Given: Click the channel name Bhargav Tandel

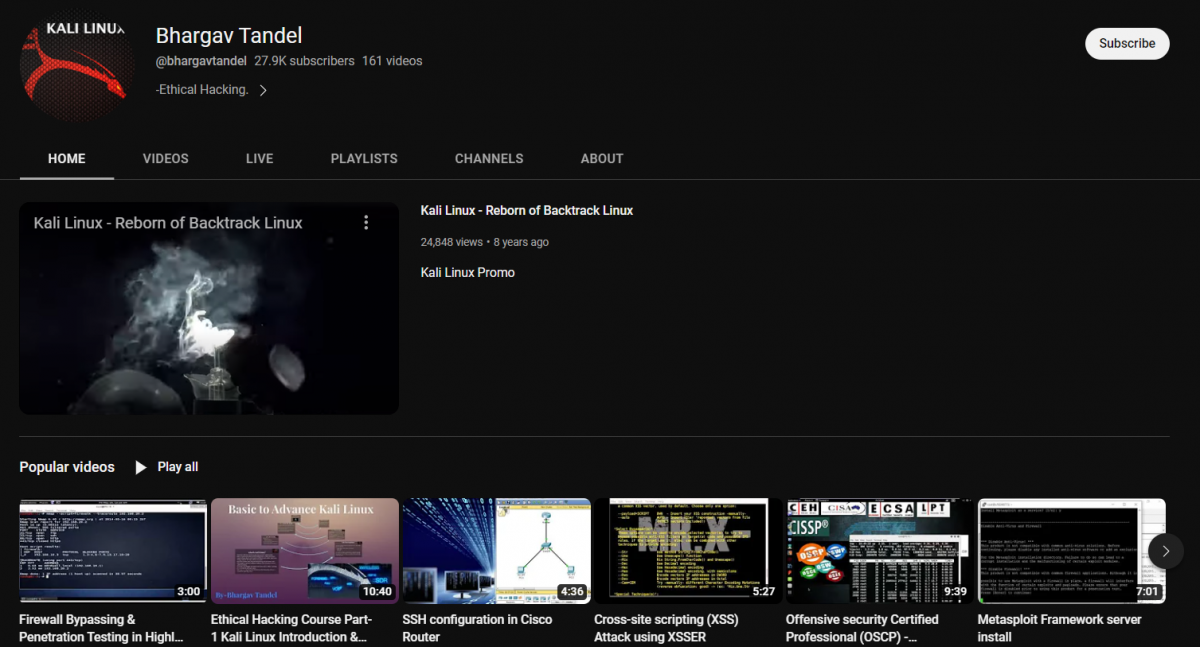Looking at the screenshot, I should coord(229,36).
